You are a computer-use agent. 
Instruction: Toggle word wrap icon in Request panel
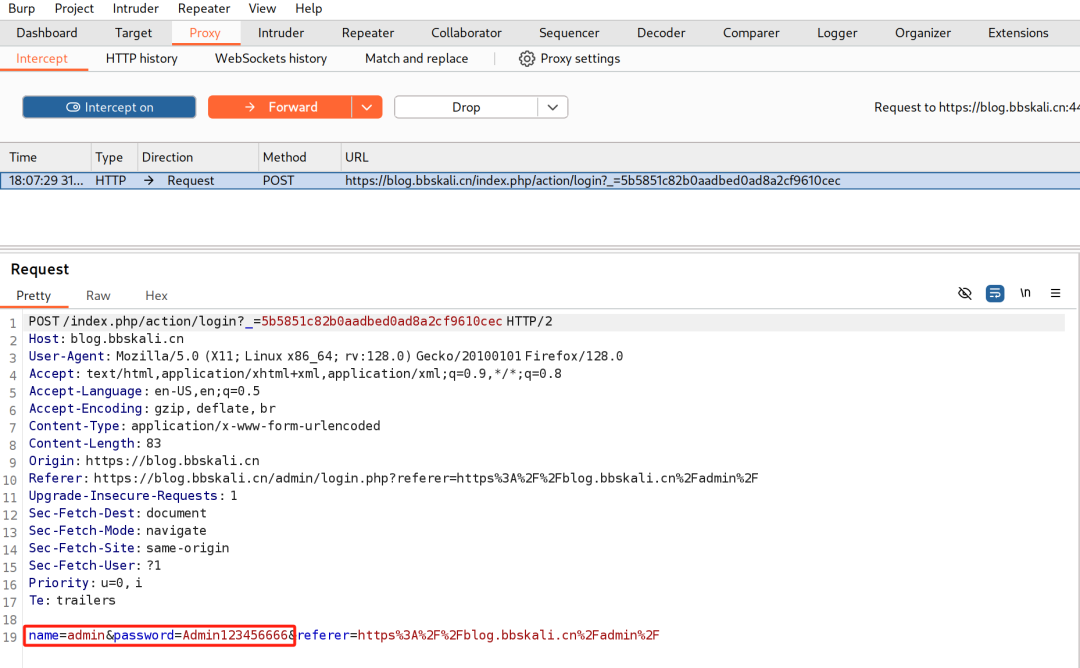tap(995, 293)
